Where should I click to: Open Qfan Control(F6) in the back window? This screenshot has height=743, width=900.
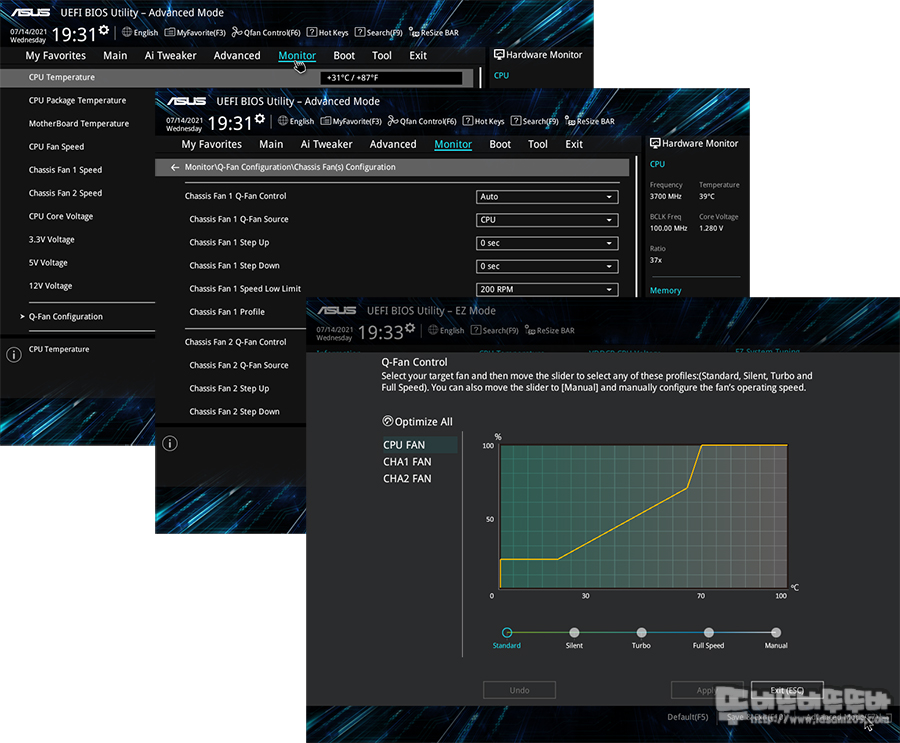click(266, 33)
